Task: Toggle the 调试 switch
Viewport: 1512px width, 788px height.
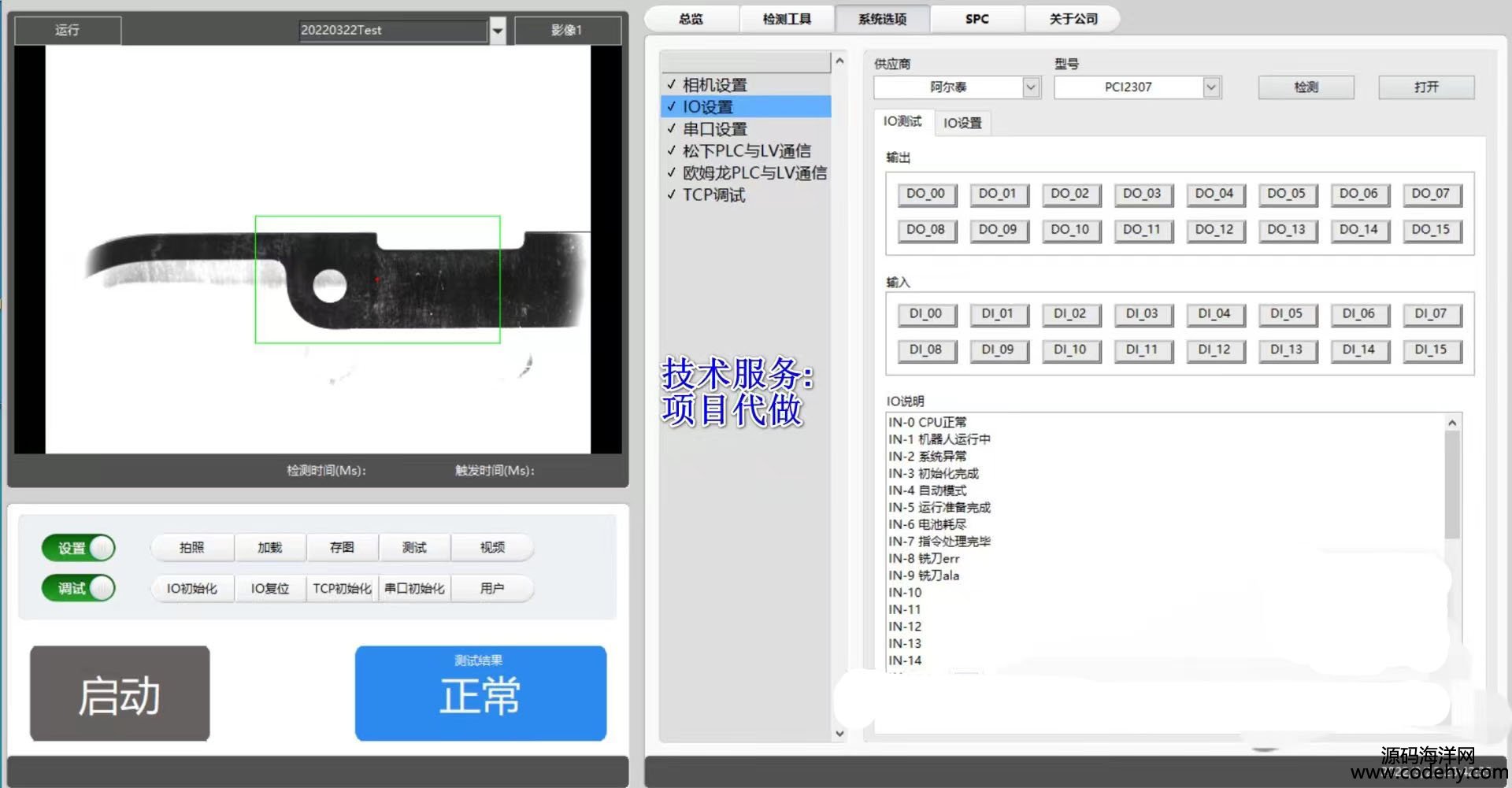Action: click(x=79, y=588)
